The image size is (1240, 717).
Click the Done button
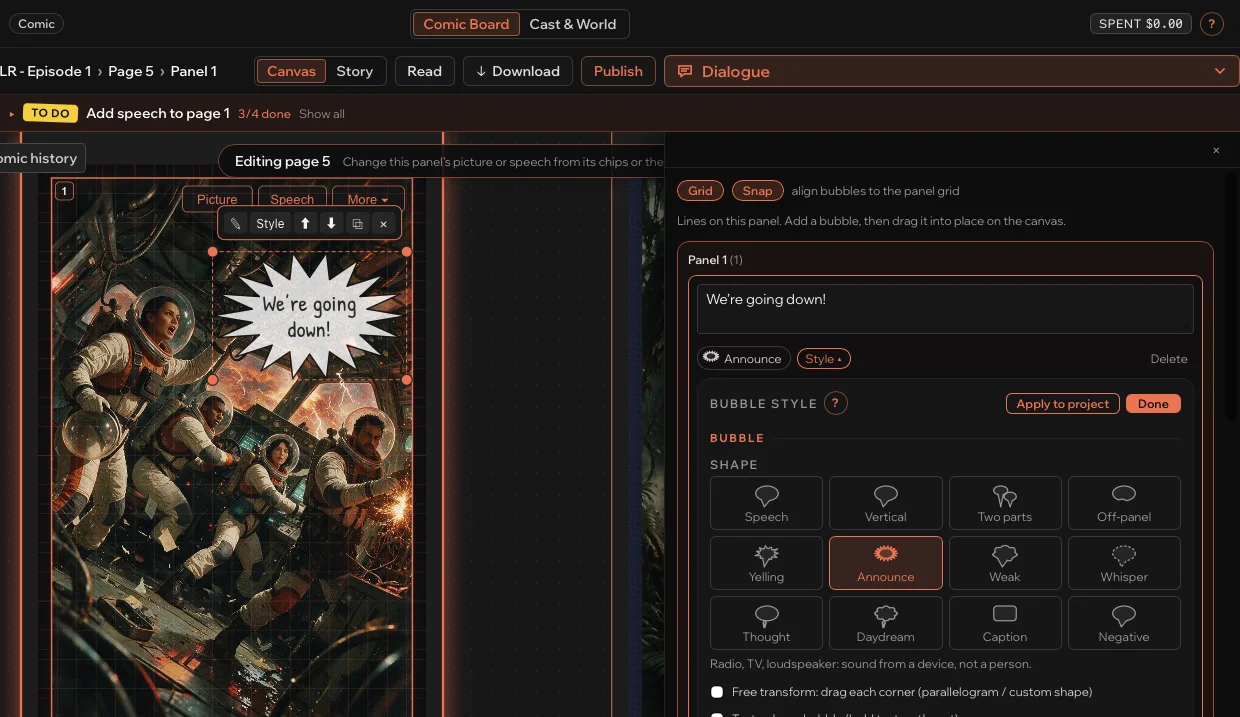pyautogui.click(x=1153, y=404)
